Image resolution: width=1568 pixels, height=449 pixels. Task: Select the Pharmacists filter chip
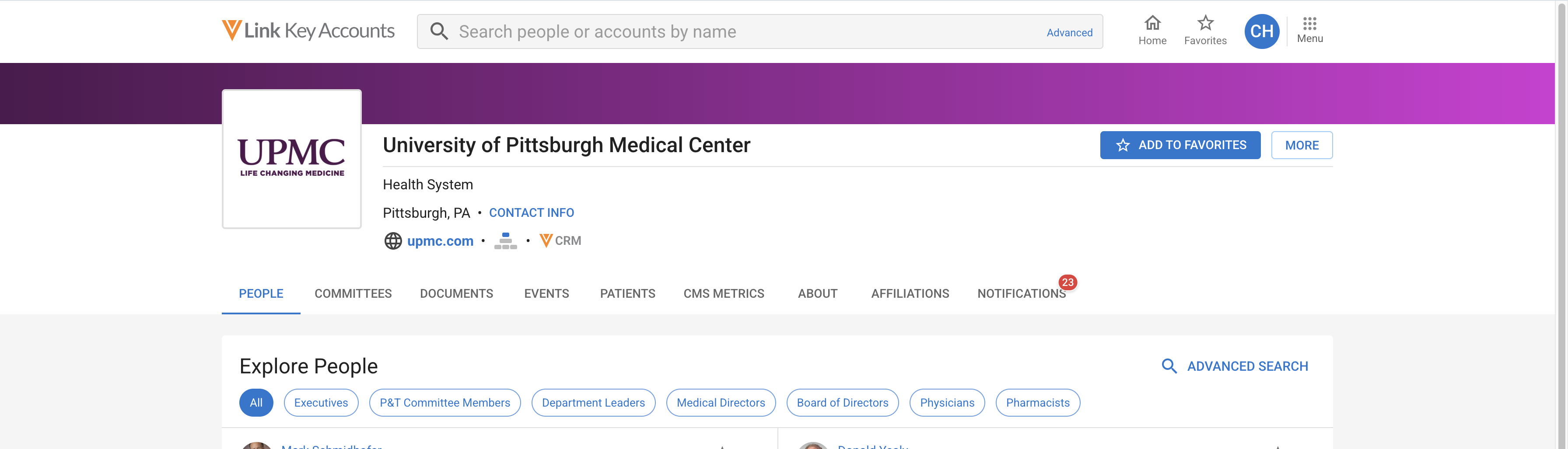[1037, 403]
